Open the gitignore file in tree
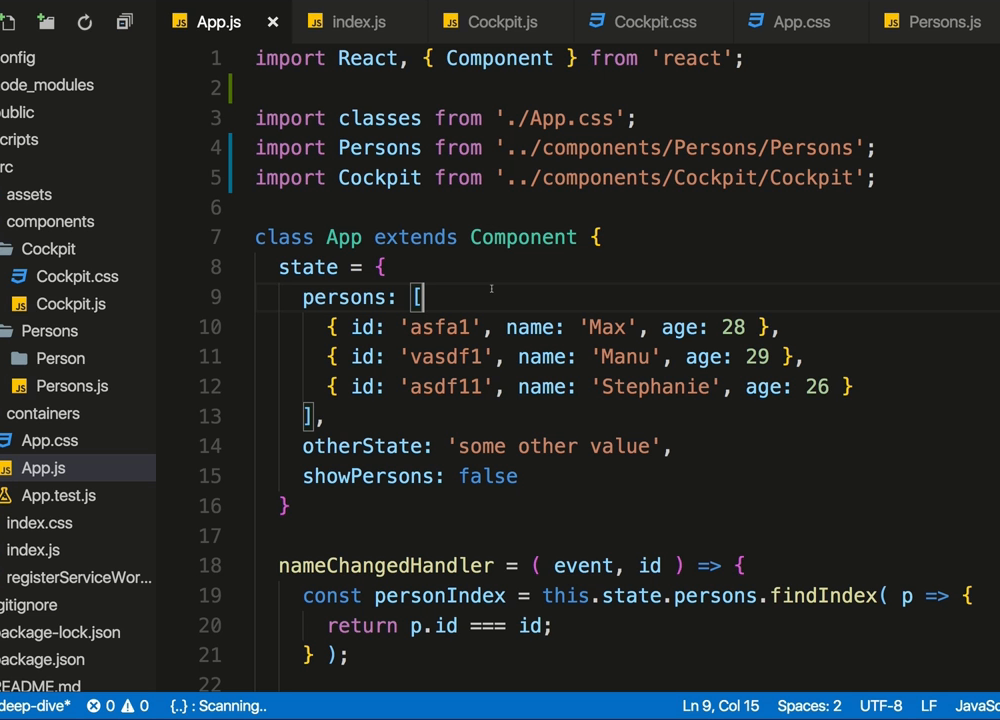This screenshot has height=720, width=1000. (29, 605)
